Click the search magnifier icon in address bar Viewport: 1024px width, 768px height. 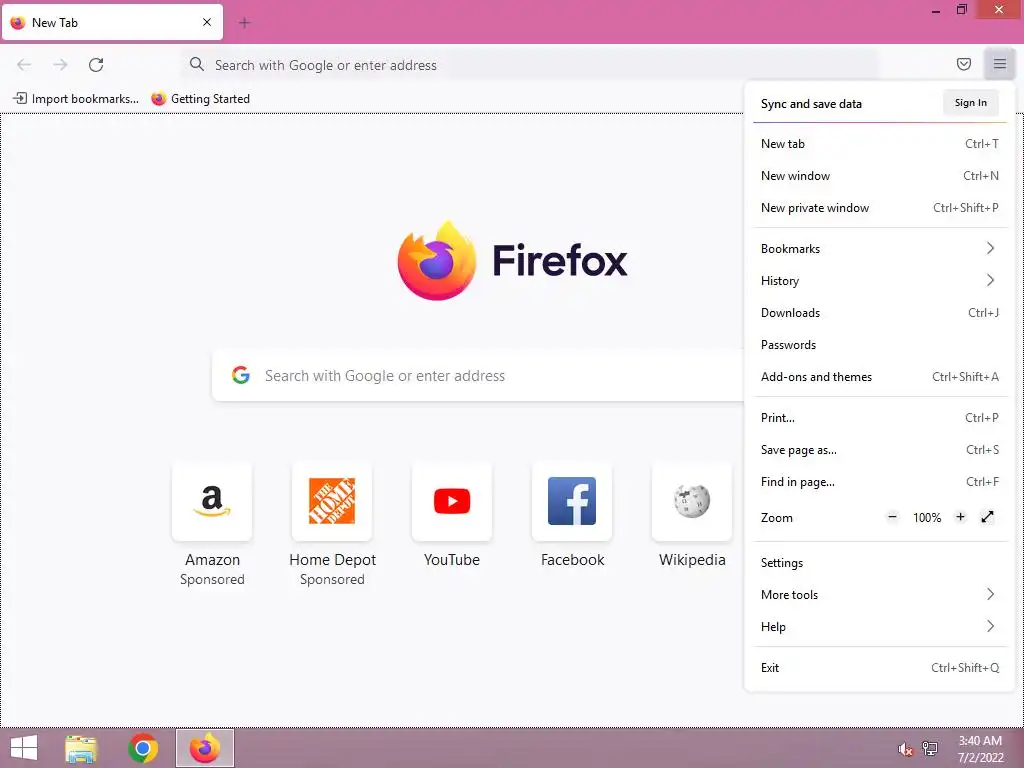click(x=197, y=64)
